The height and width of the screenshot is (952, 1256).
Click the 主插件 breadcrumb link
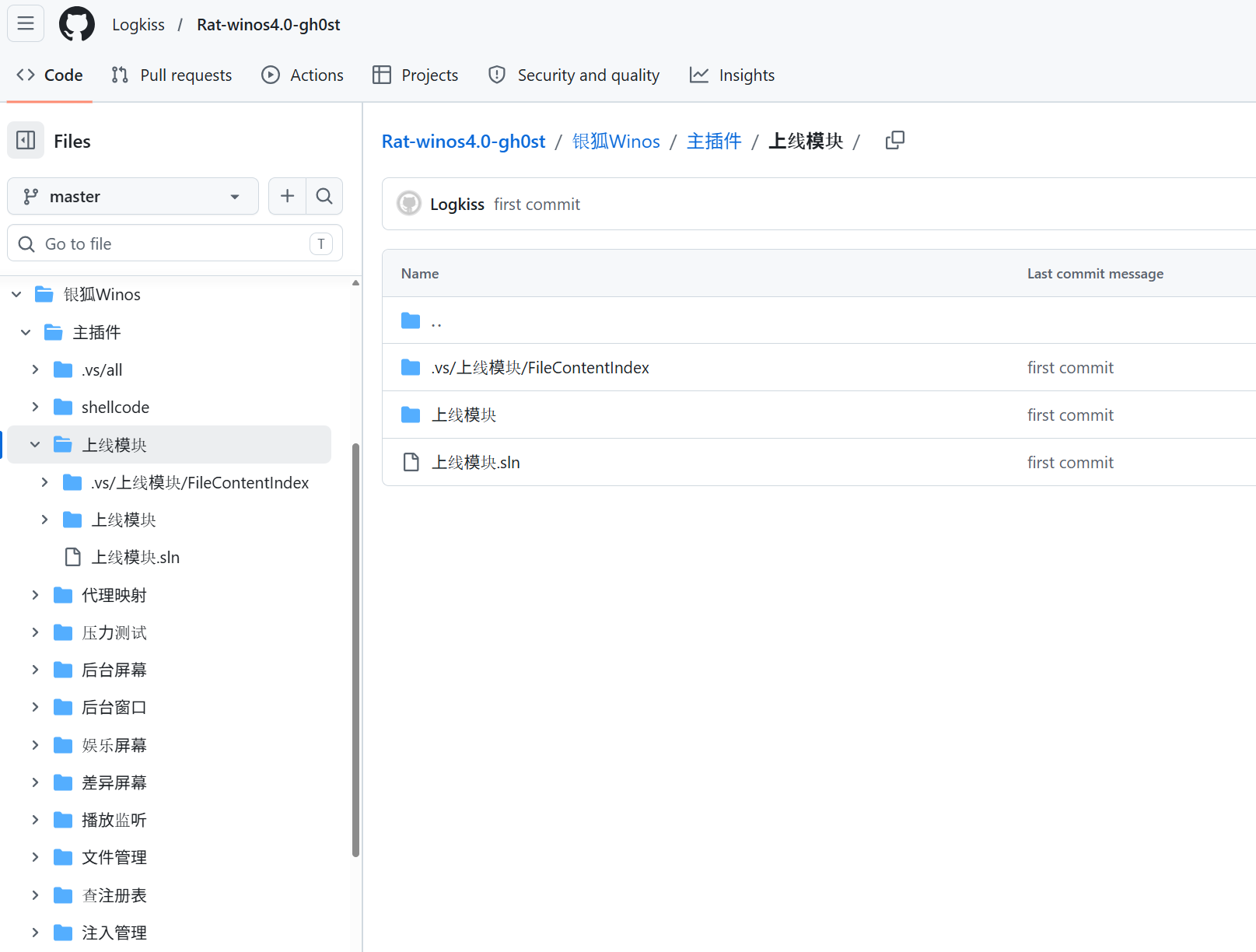[x=714, y=141]
